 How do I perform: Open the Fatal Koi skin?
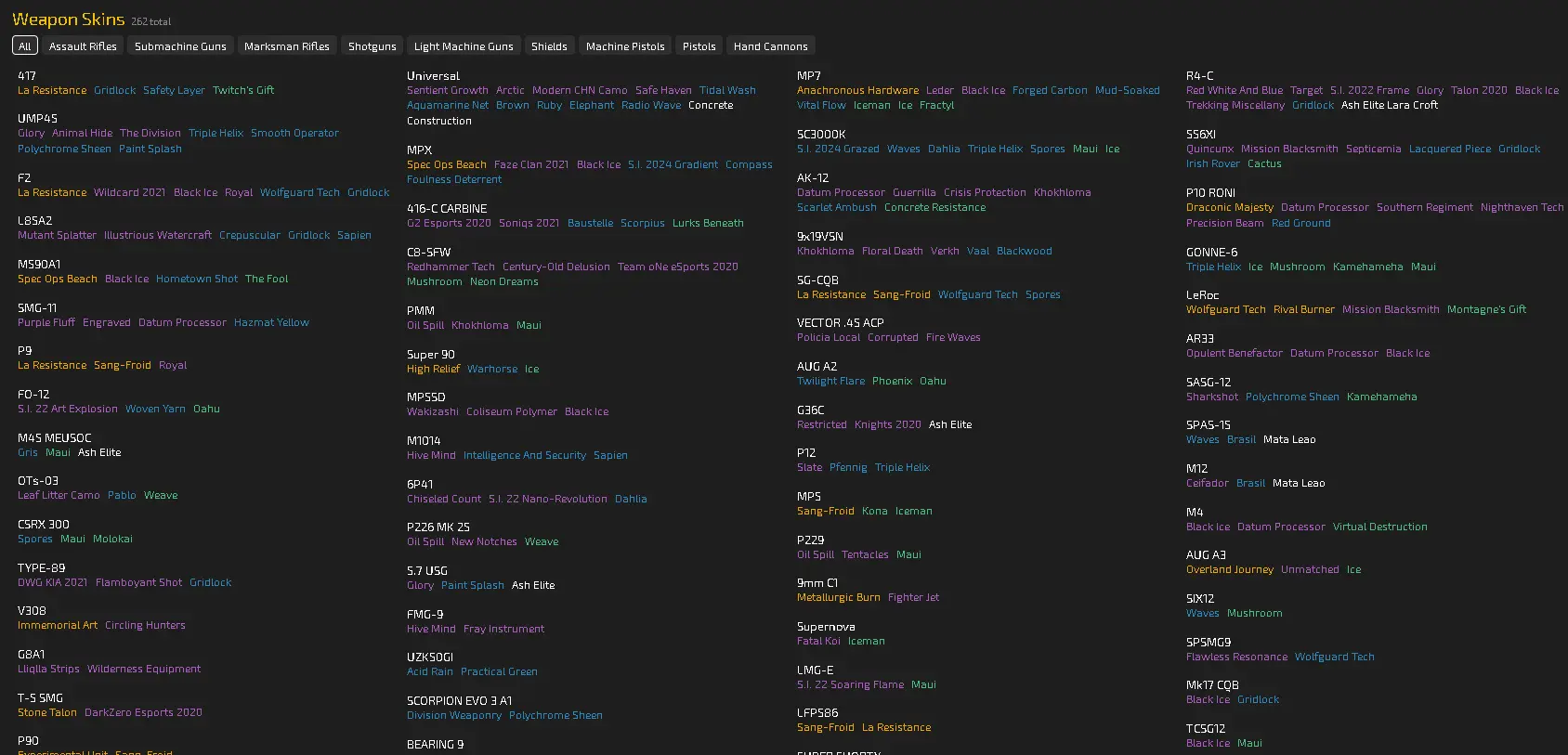[818, 641]
